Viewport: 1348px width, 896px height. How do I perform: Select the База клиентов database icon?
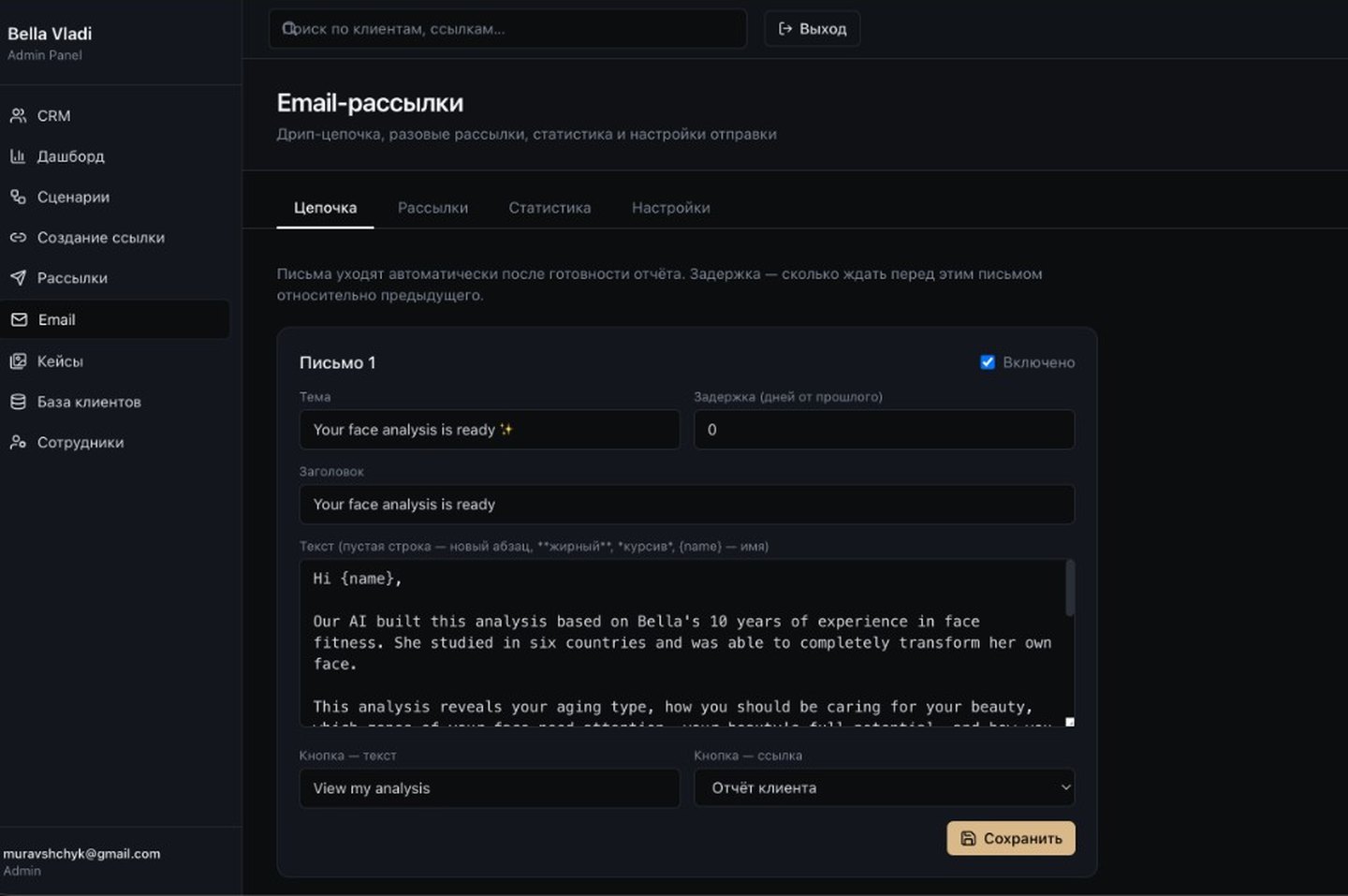pyautogui.click(x=18, y=402)
